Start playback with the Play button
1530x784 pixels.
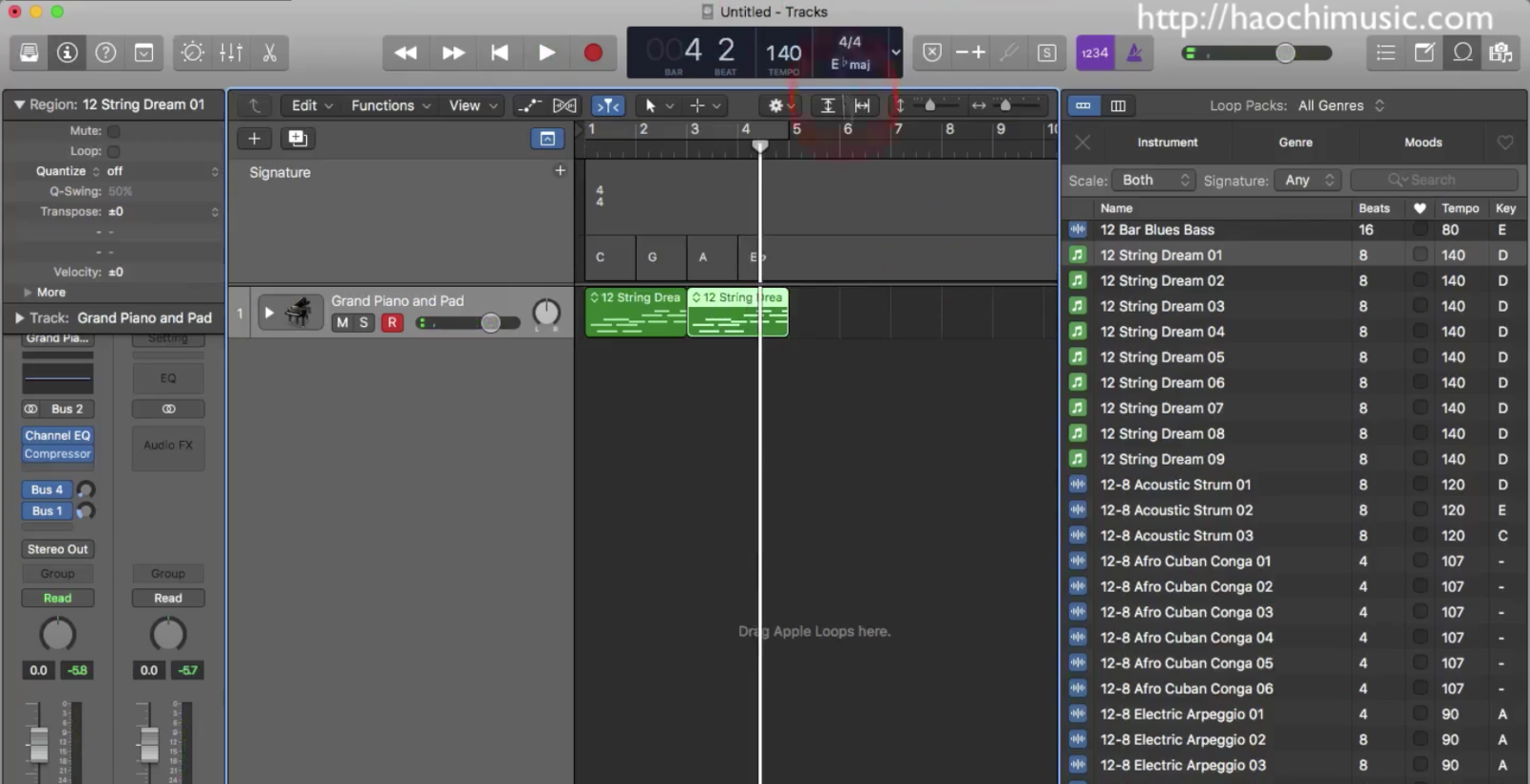tap(546, 53)
